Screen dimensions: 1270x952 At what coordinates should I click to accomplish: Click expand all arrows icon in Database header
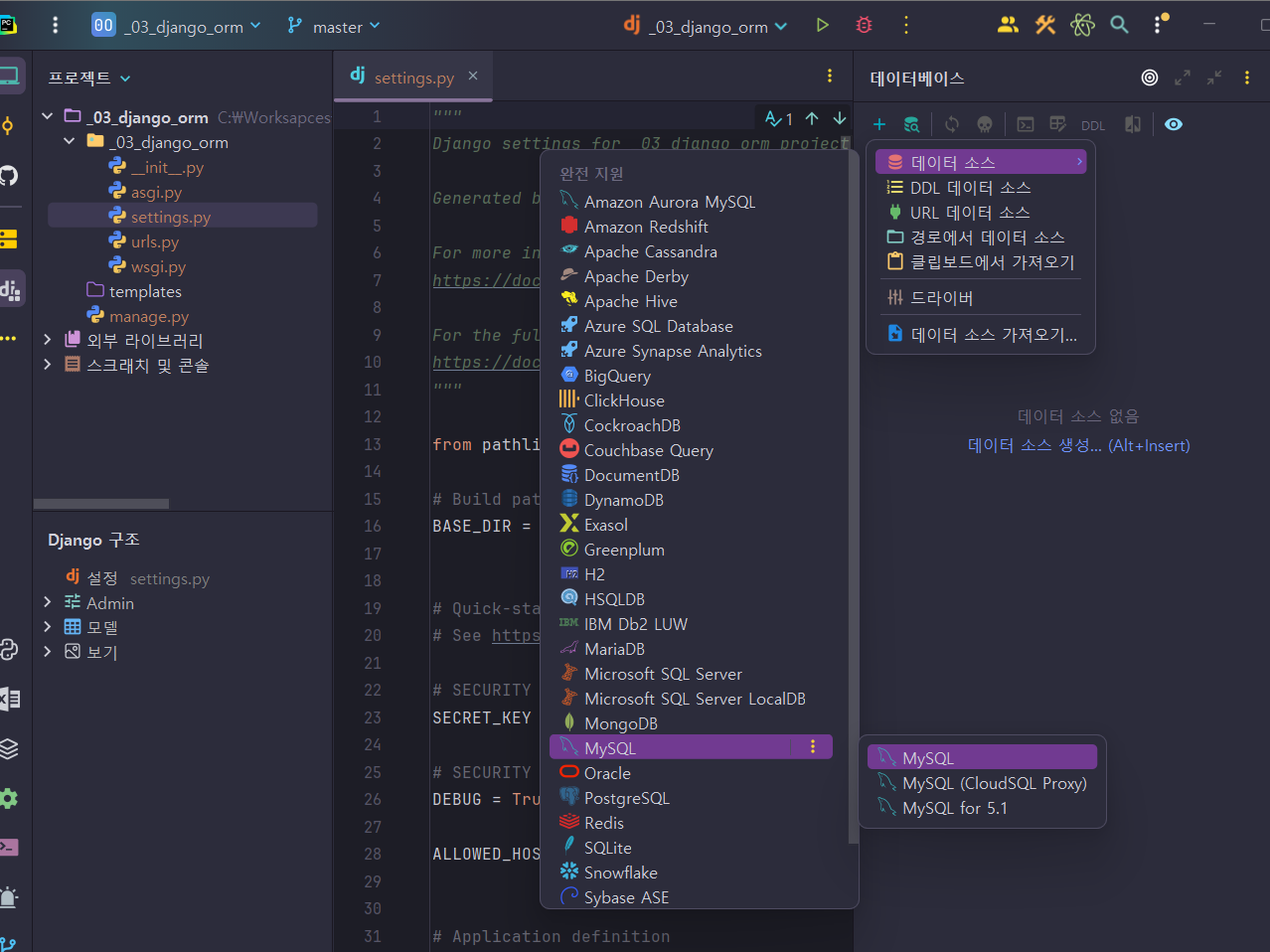click(1183, 78)
